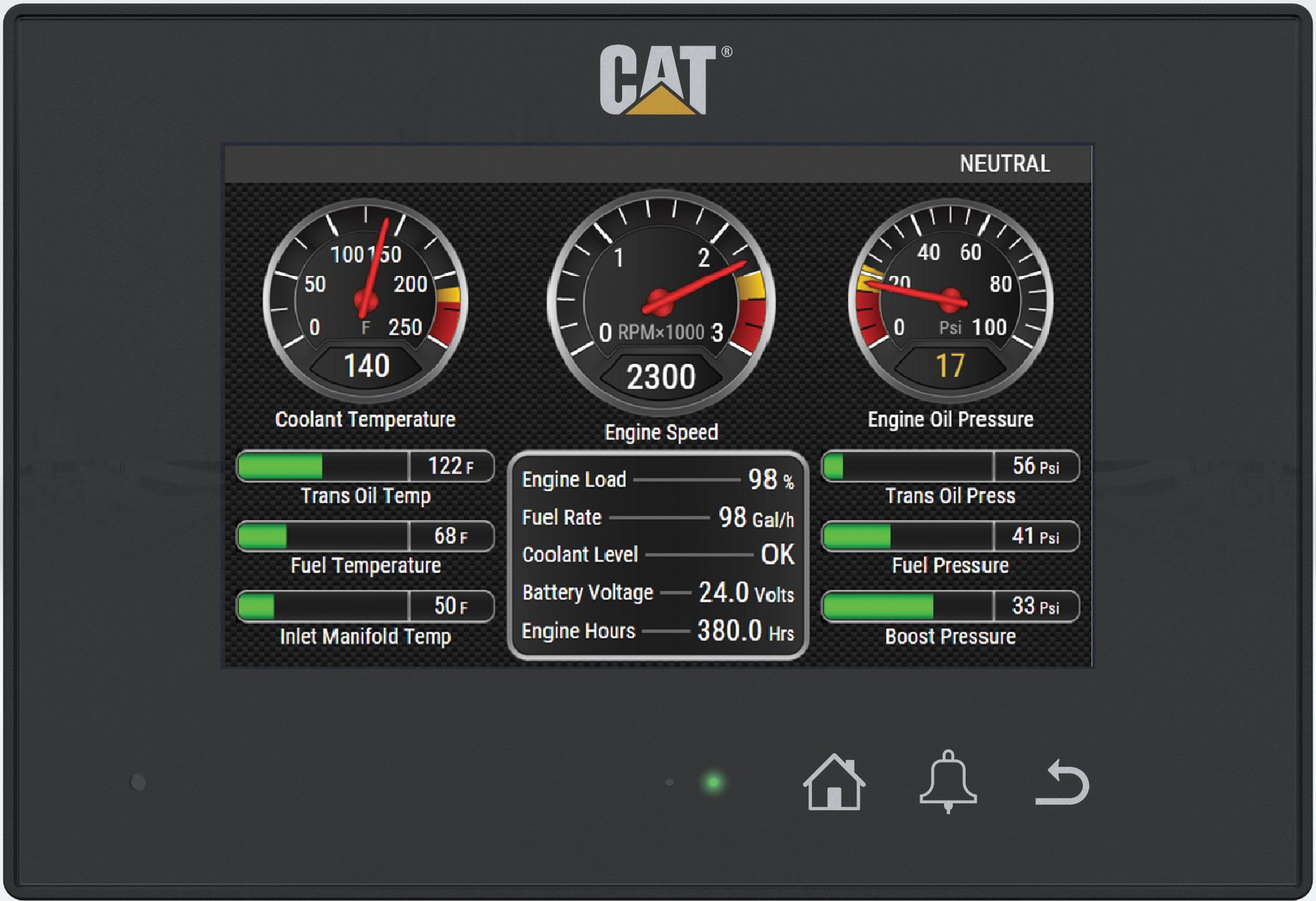Viewport: 1316px width, 901px height.
Task: Tap the Coolant Temperature gauge
Action: click(x=365, y=302)
